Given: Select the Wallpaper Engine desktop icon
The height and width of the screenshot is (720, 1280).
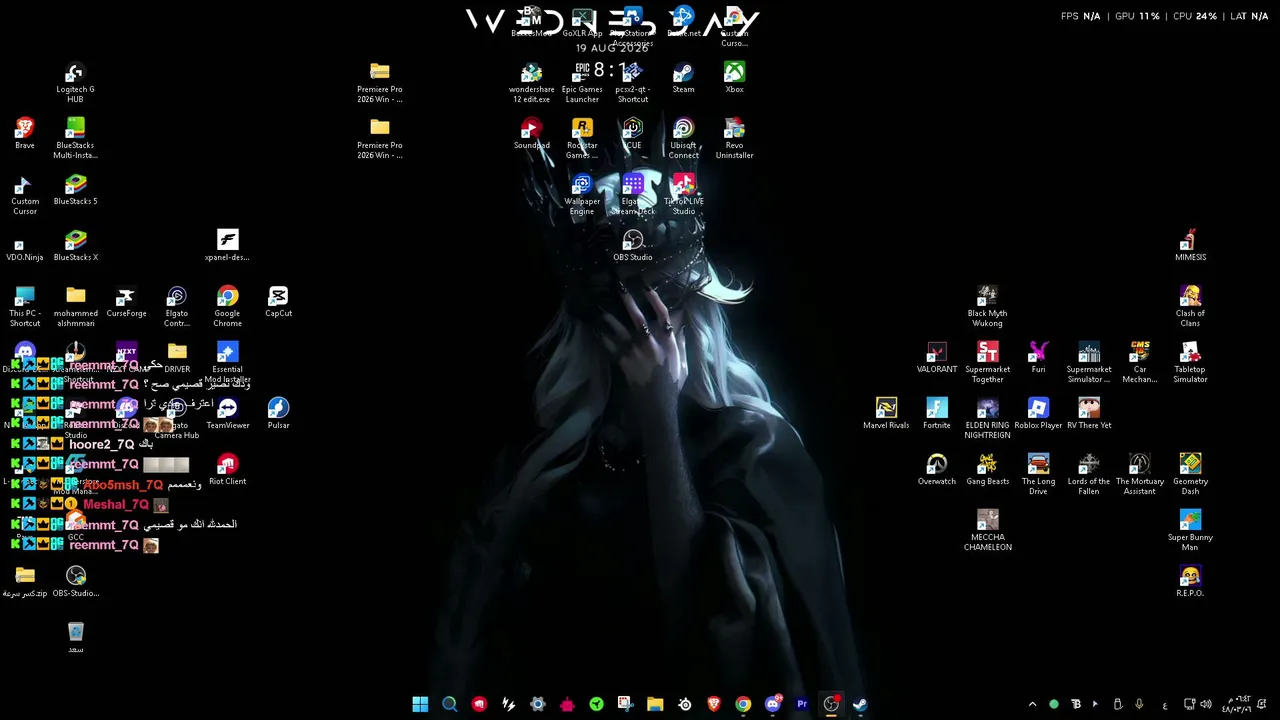Looking at the screenshot, I should [582, 195].
